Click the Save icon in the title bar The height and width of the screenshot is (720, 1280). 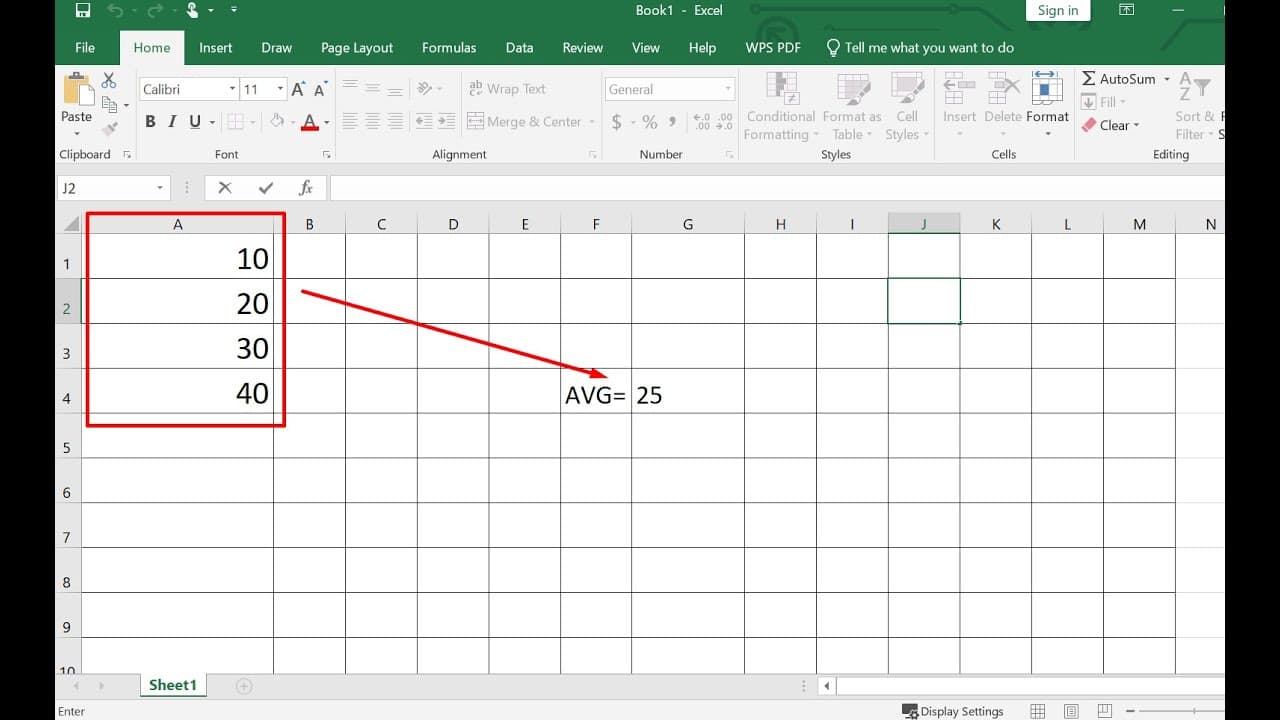pos(83,11)
